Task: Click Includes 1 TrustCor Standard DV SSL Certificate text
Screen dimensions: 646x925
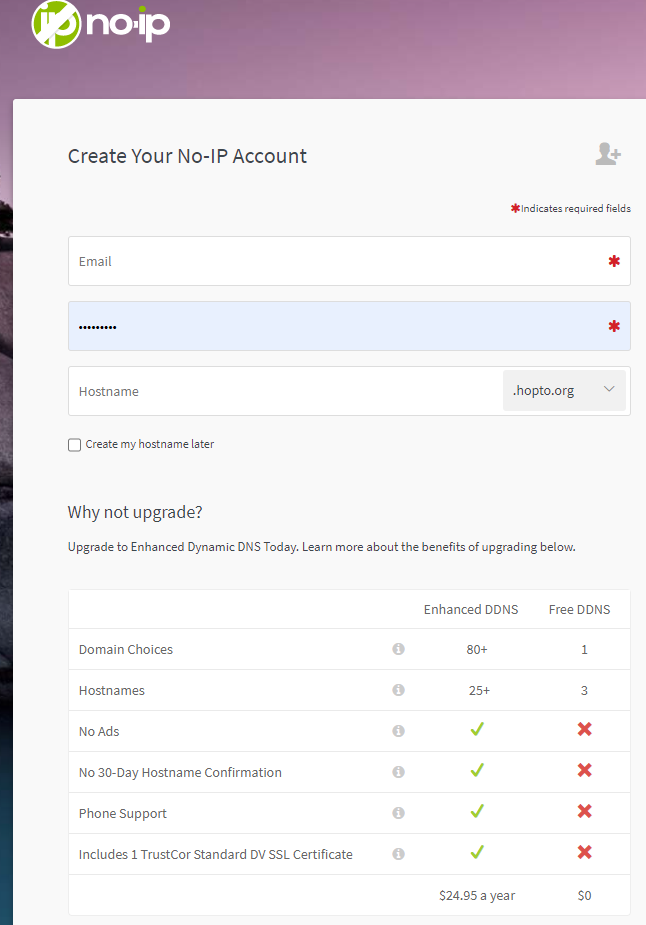Action: click(215, 854)
